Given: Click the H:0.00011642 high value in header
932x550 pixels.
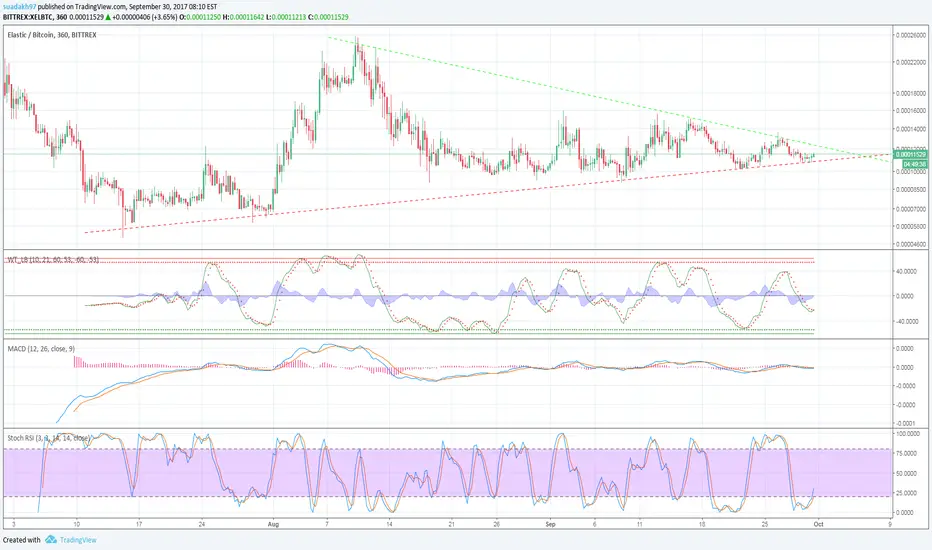Looking at the screenshot, I should [243, 17].
